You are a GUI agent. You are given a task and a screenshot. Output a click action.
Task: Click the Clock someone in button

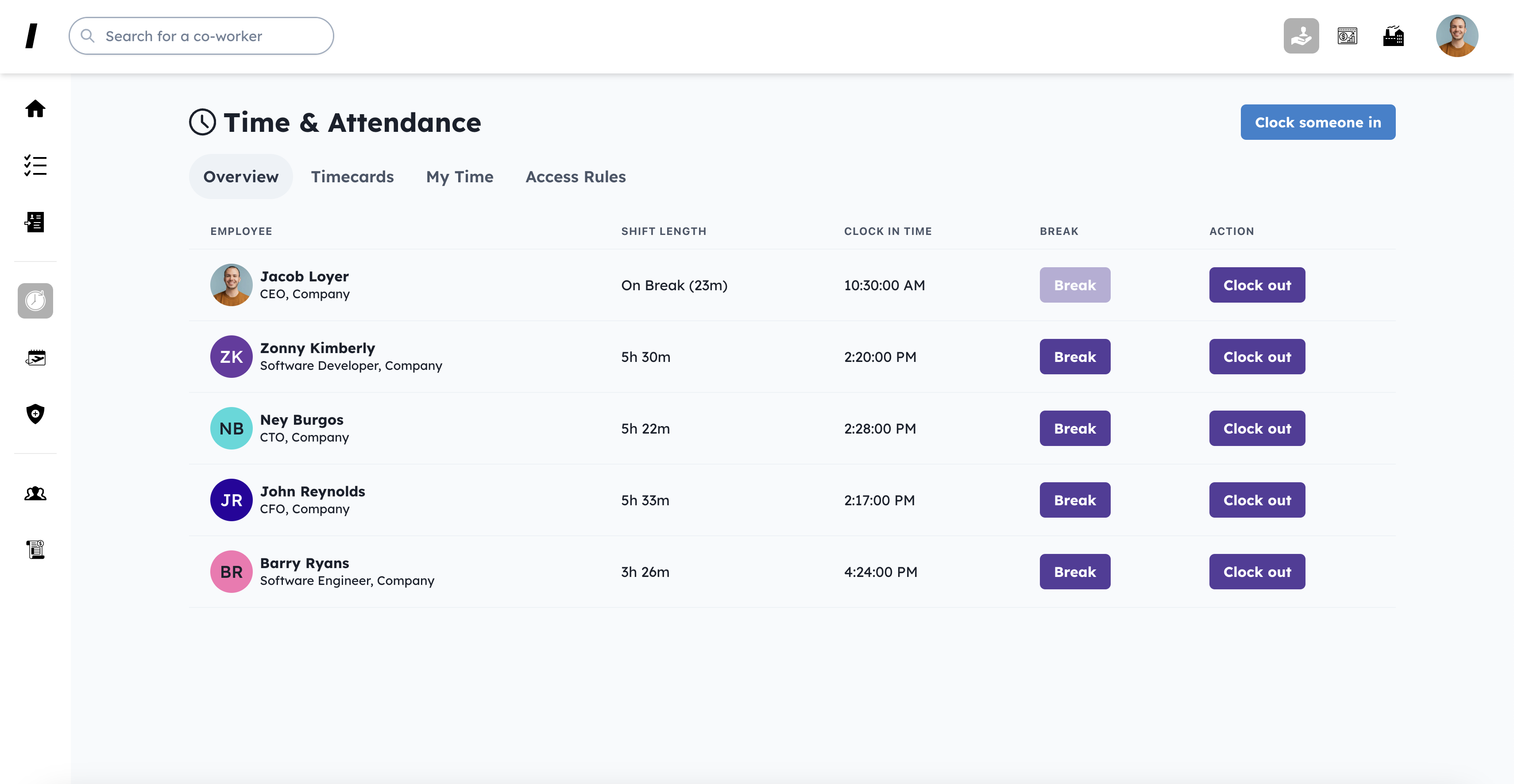pos(1318,122)
